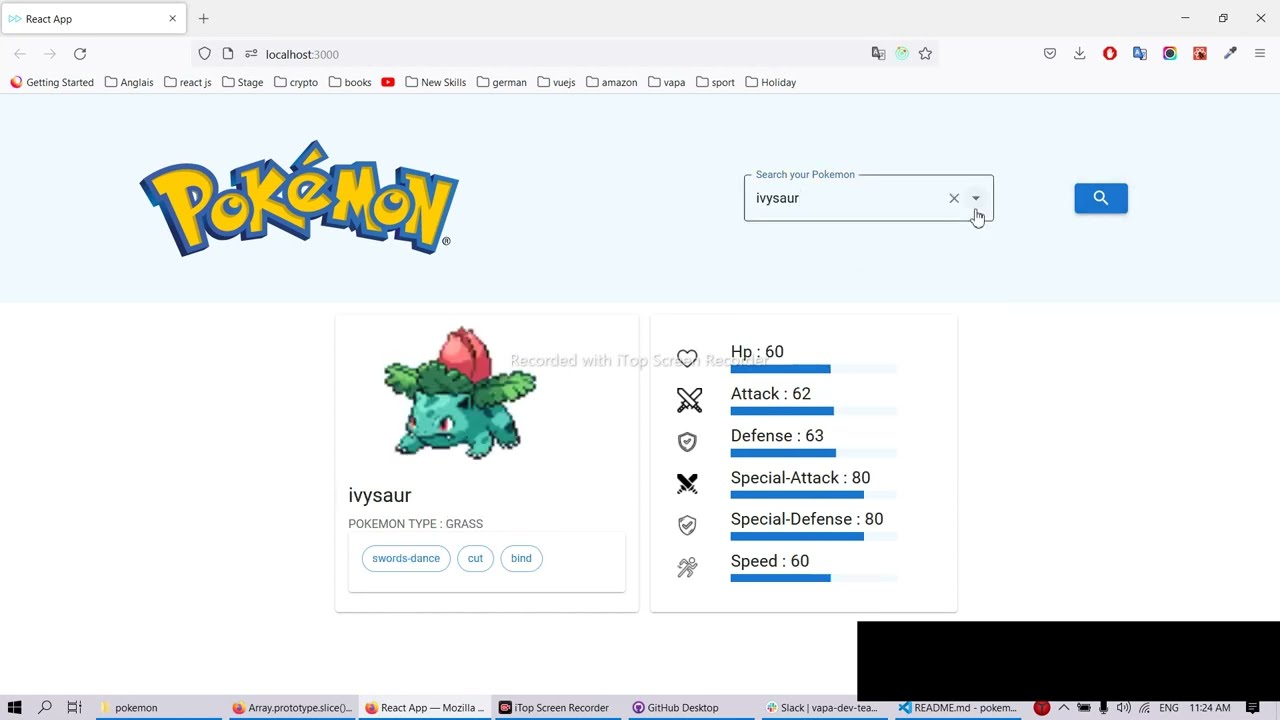Open Task View on taskbar
This screenshot has width=1280, height=720.
74,708
